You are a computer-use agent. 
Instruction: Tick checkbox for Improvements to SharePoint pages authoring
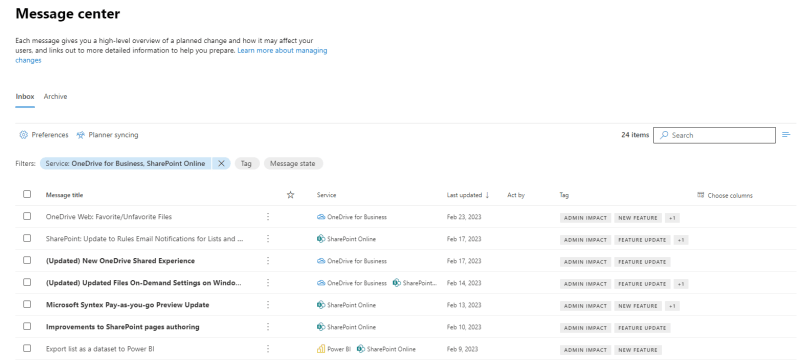click(x=27, y=326)
